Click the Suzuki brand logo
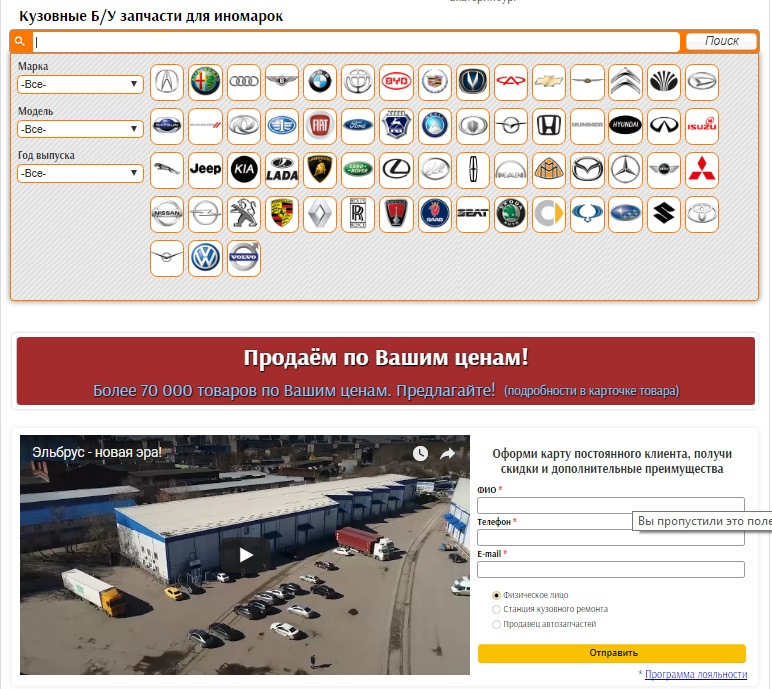Screen dimensions: 772x689 pos(664,214)
